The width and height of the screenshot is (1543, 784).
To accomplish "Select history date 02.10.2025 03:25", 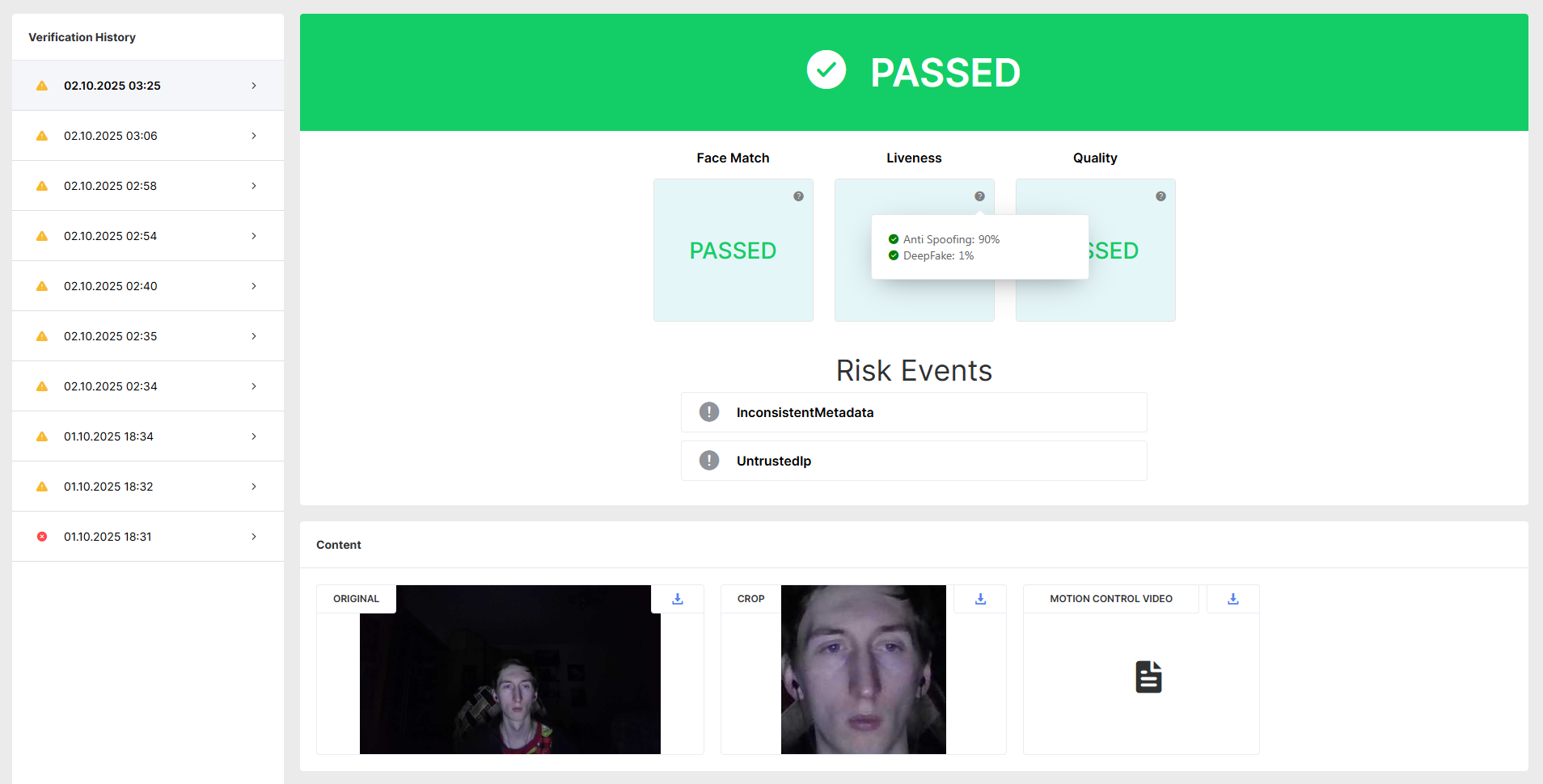I will coord(112,86).
